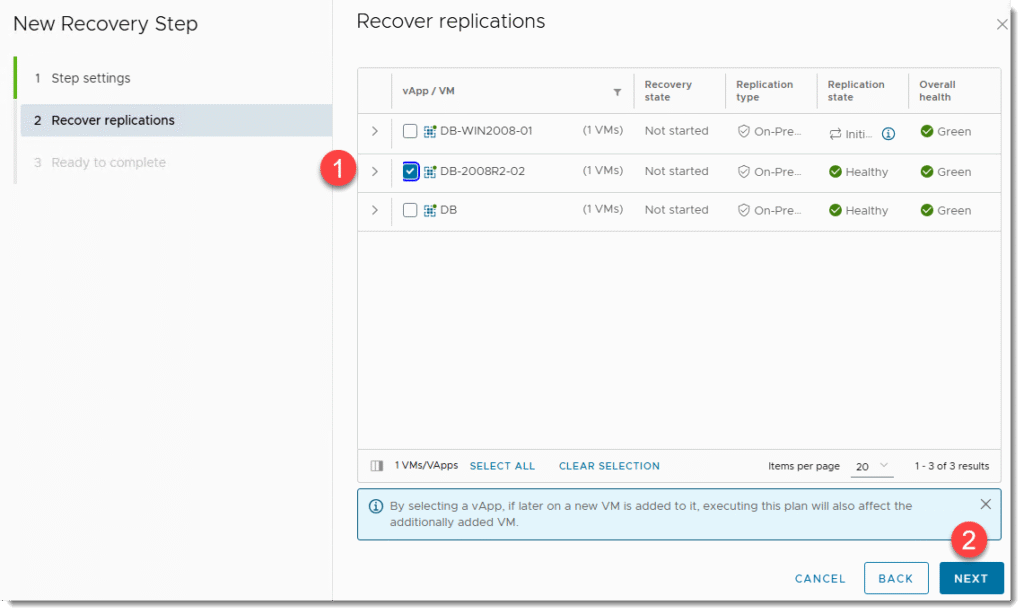Screen dimensions: 1024x614
Task: Click info icon next to Initi... replication state
Action: 888,133
